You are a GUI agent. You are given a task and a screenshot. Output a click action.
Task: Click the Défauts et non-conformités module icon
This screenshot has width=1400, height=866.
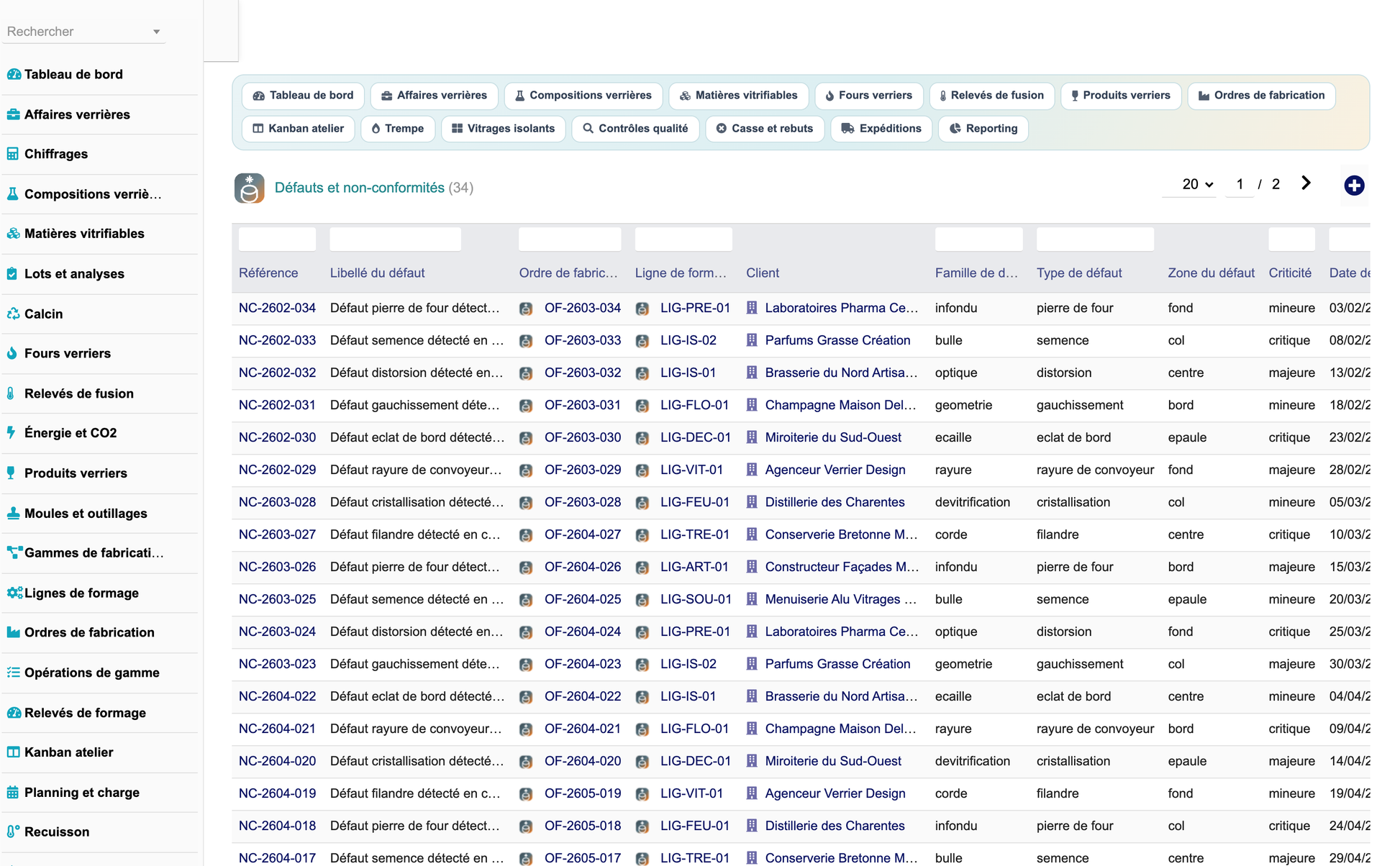[x=250, y=188]
